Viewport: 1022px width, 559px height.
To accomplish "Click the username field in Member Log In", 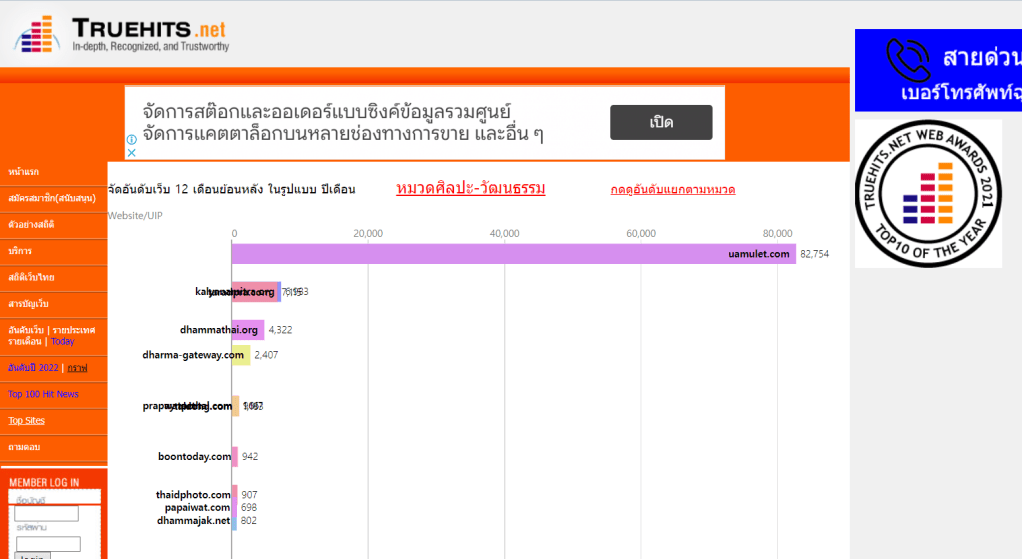I will pos(46,513).
